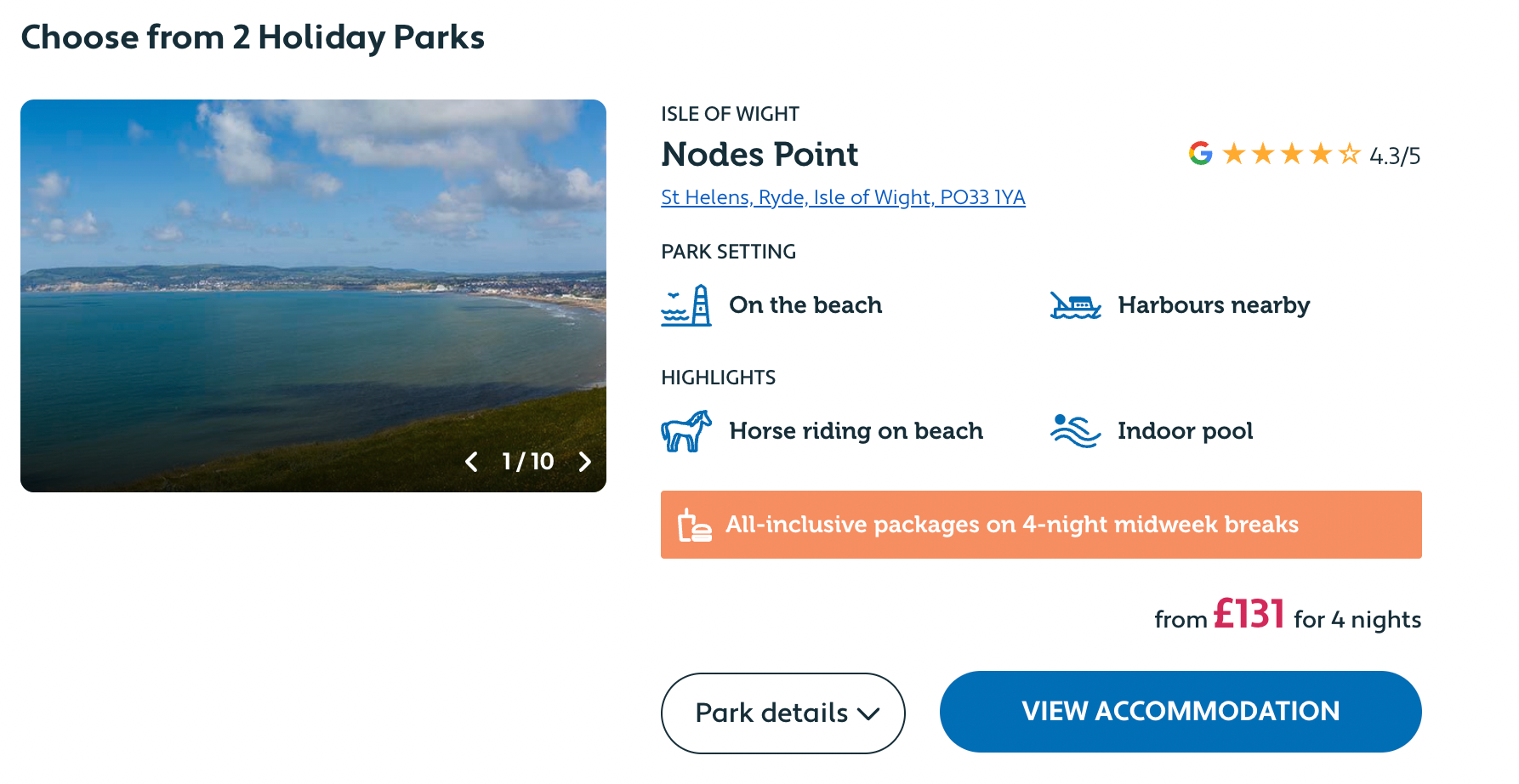Click the 1 / 10 photo counter

pos(527,462)
